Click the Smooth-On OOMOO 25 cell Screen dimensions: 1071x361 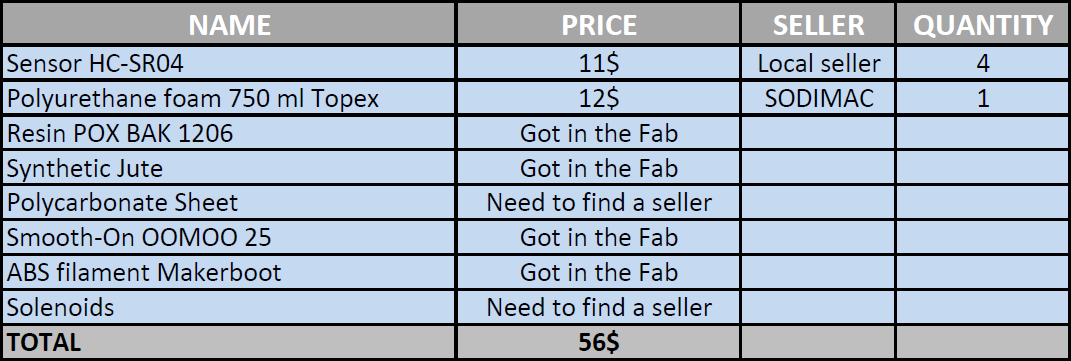click(229, 237)
